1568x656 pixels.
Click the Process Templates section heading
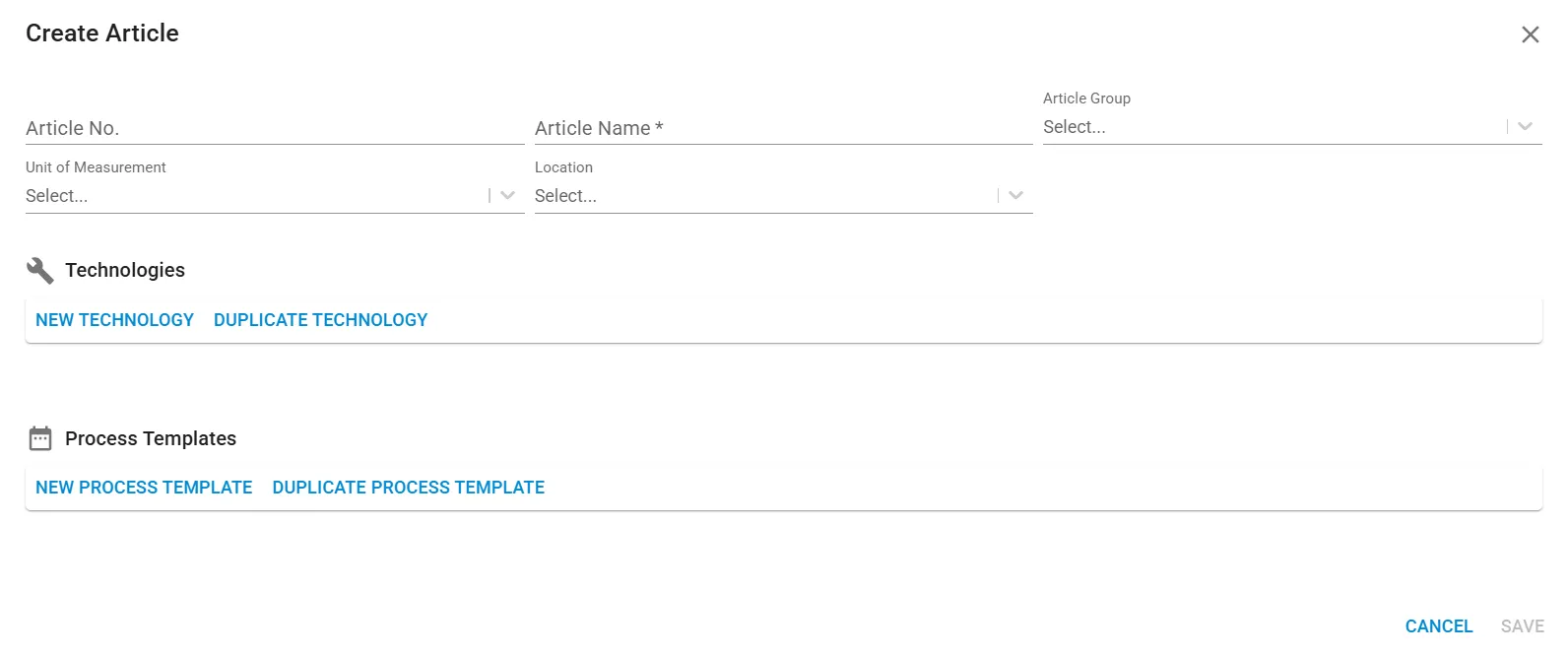151,438
